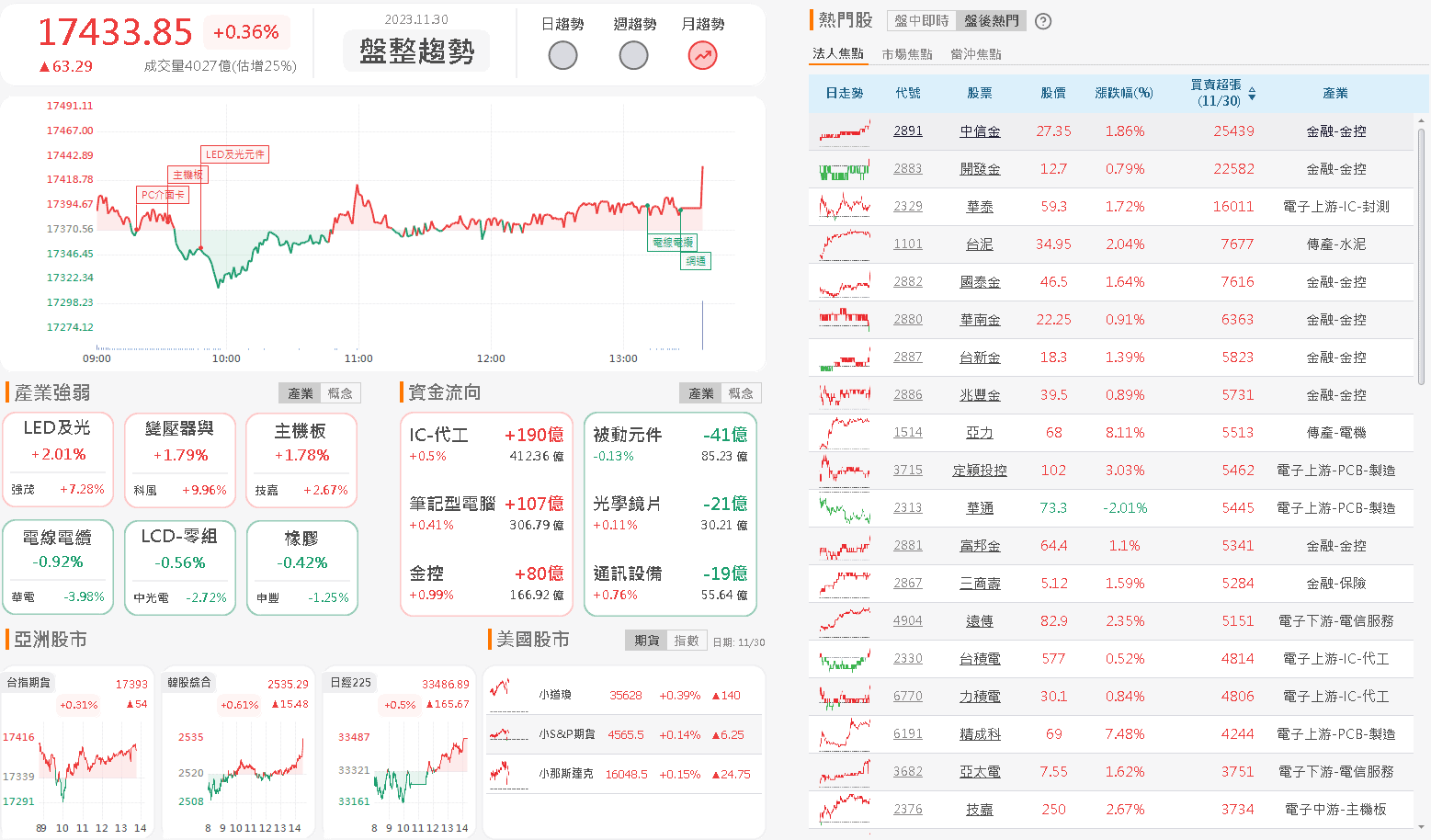Switch 美國股市 to 指數 view
Image resolution: width=1431 pixels, height=840 pixels.
(687, 641)
